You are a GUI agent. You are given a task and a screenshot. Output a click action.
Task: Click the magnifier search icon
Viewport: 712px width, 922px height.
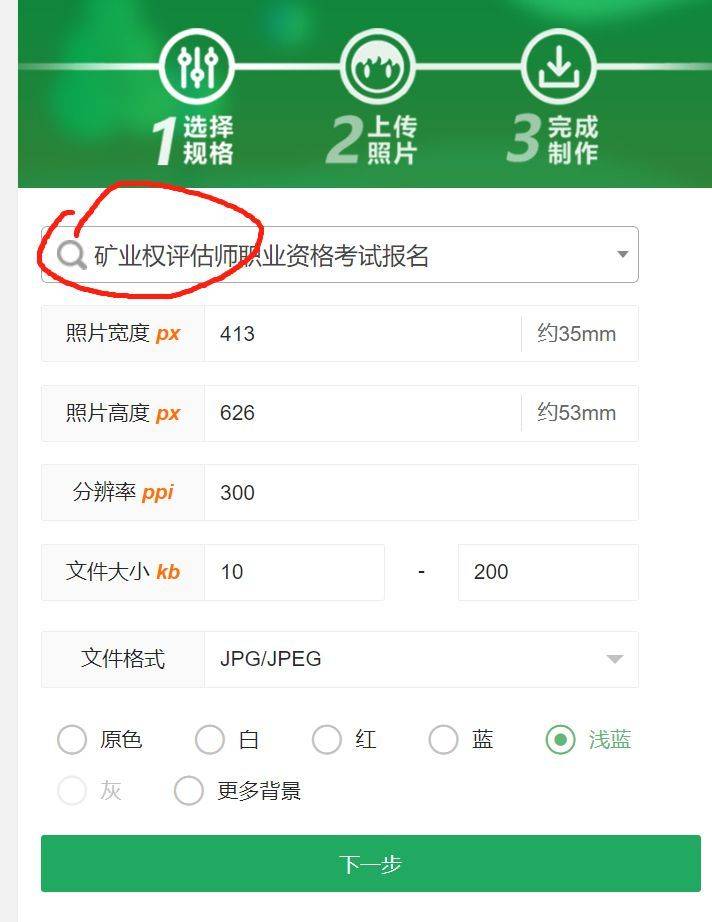point(72,255)
